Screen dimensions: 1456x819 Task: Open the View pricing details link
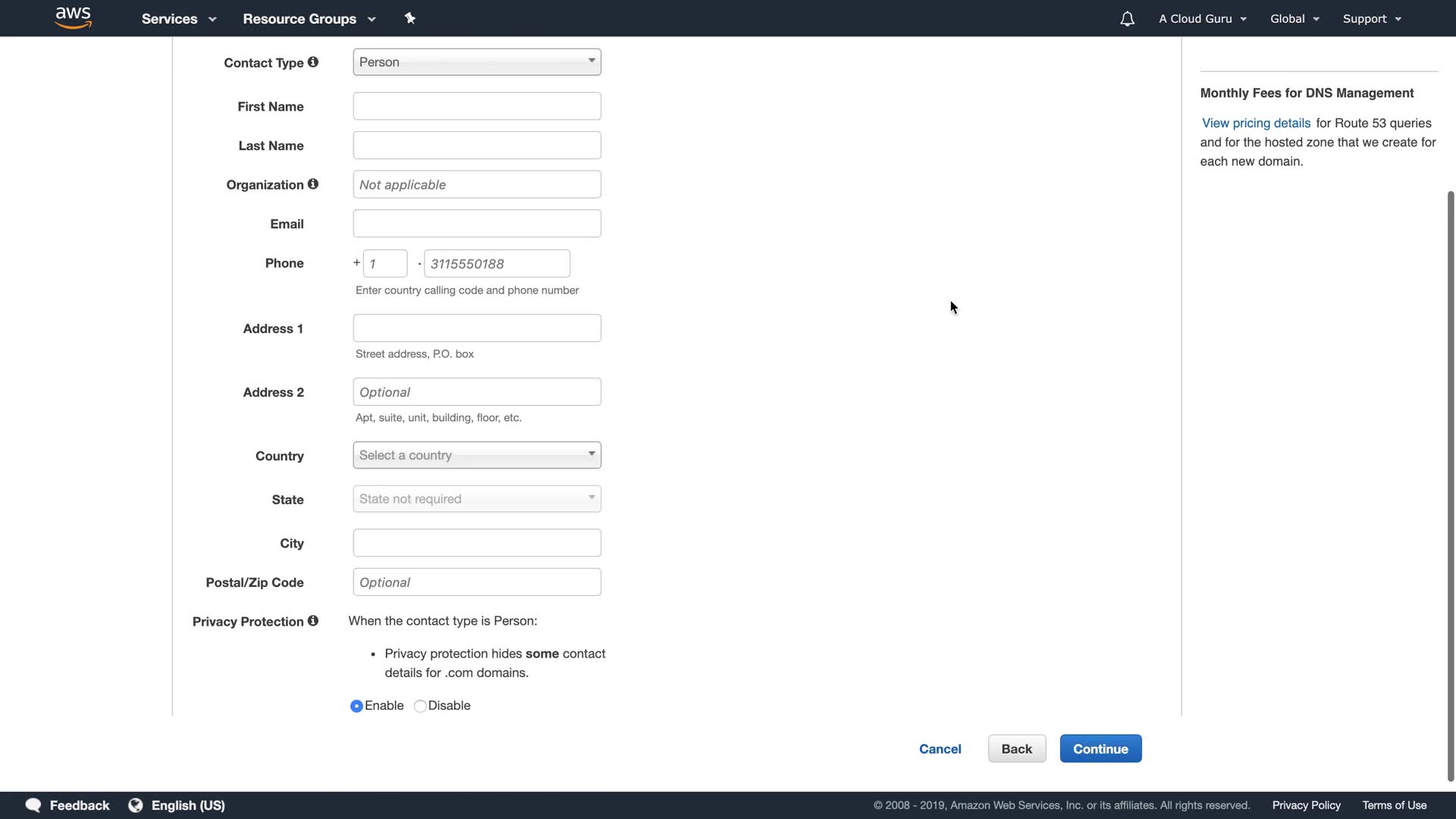click(1256, 123)
